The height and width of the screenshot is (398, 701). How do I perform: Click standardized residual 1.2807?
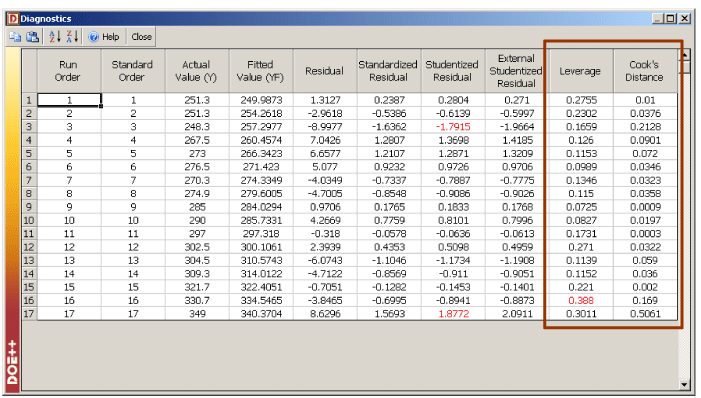point(389,140)
